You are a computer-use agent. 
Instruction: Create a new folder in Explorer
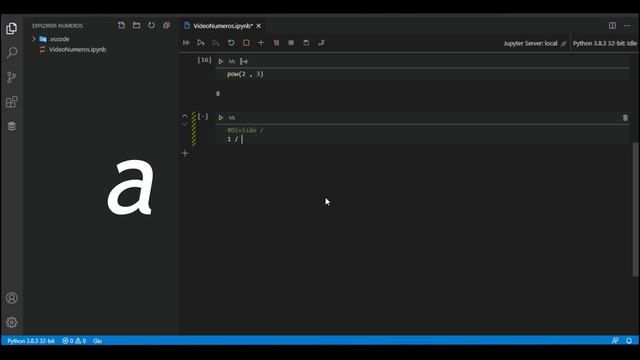point(136,25)
